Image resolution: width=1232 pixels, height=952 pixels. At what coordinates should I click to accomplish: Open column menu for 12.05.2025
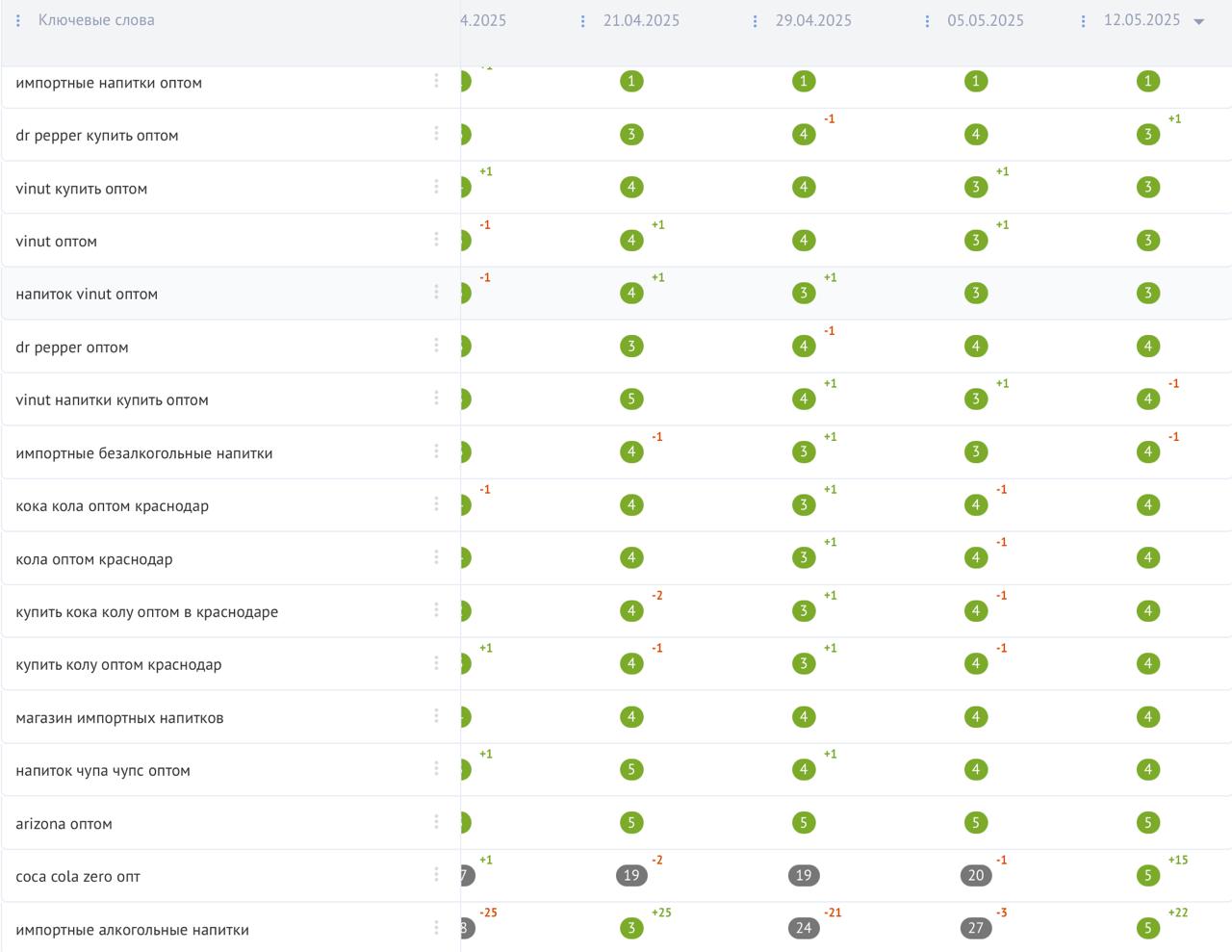[1083, 21]
